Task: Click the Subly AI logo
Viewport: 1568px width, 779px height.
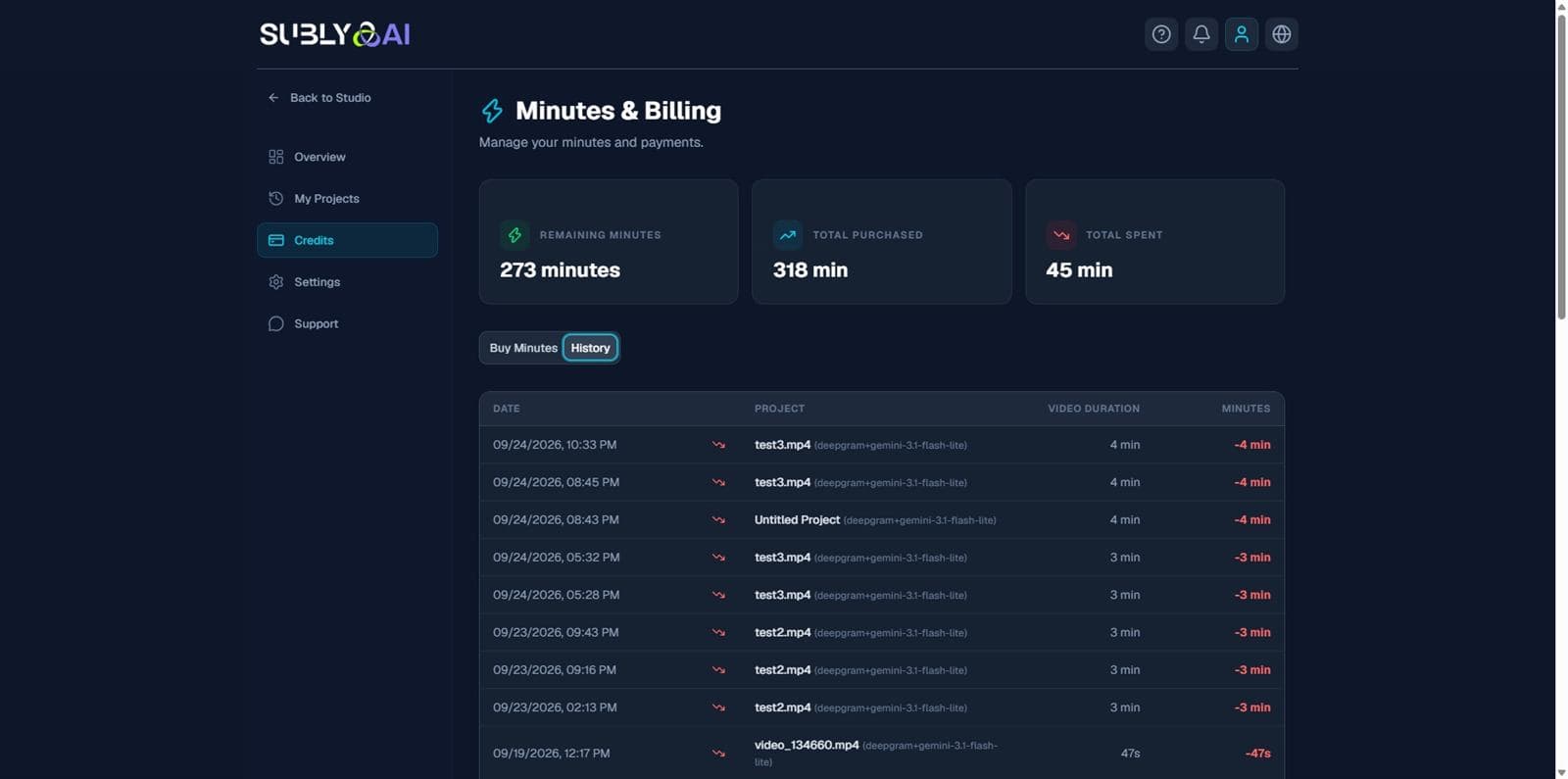Action: tap(335, 34)
